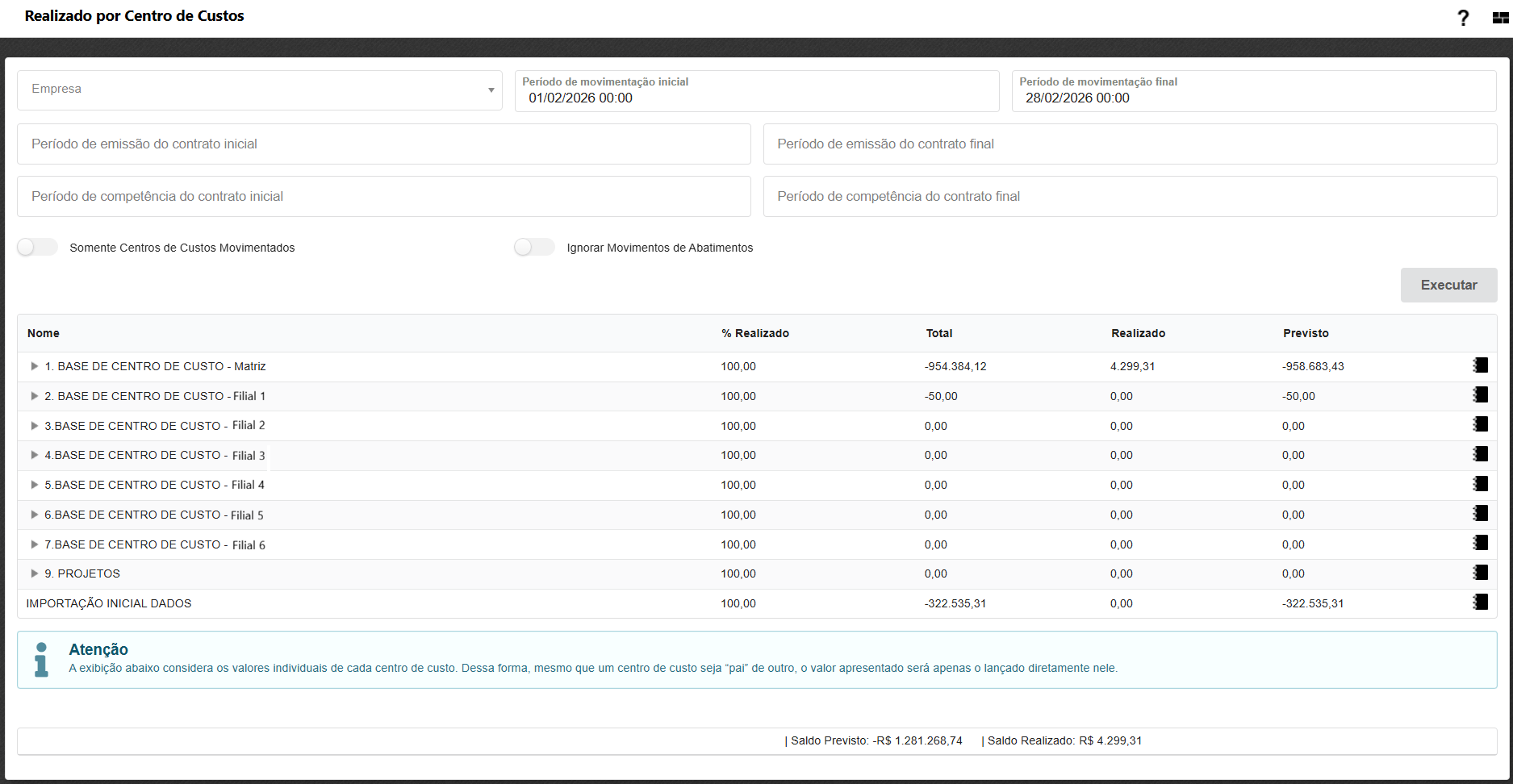Click Período de emissão do contrato inicial field
This screenshot has height=784, width=1513.
point(384,144)
